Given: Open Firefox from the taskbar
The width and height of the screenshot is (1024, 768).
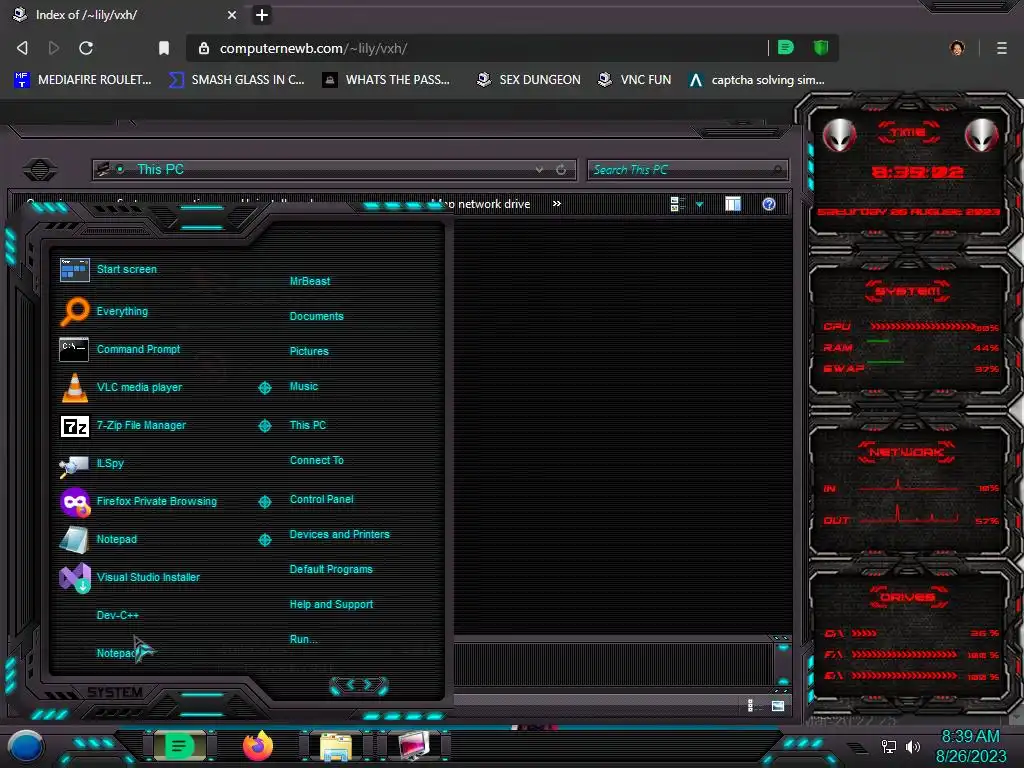Looking at the screenshot, I should [258, 745].
